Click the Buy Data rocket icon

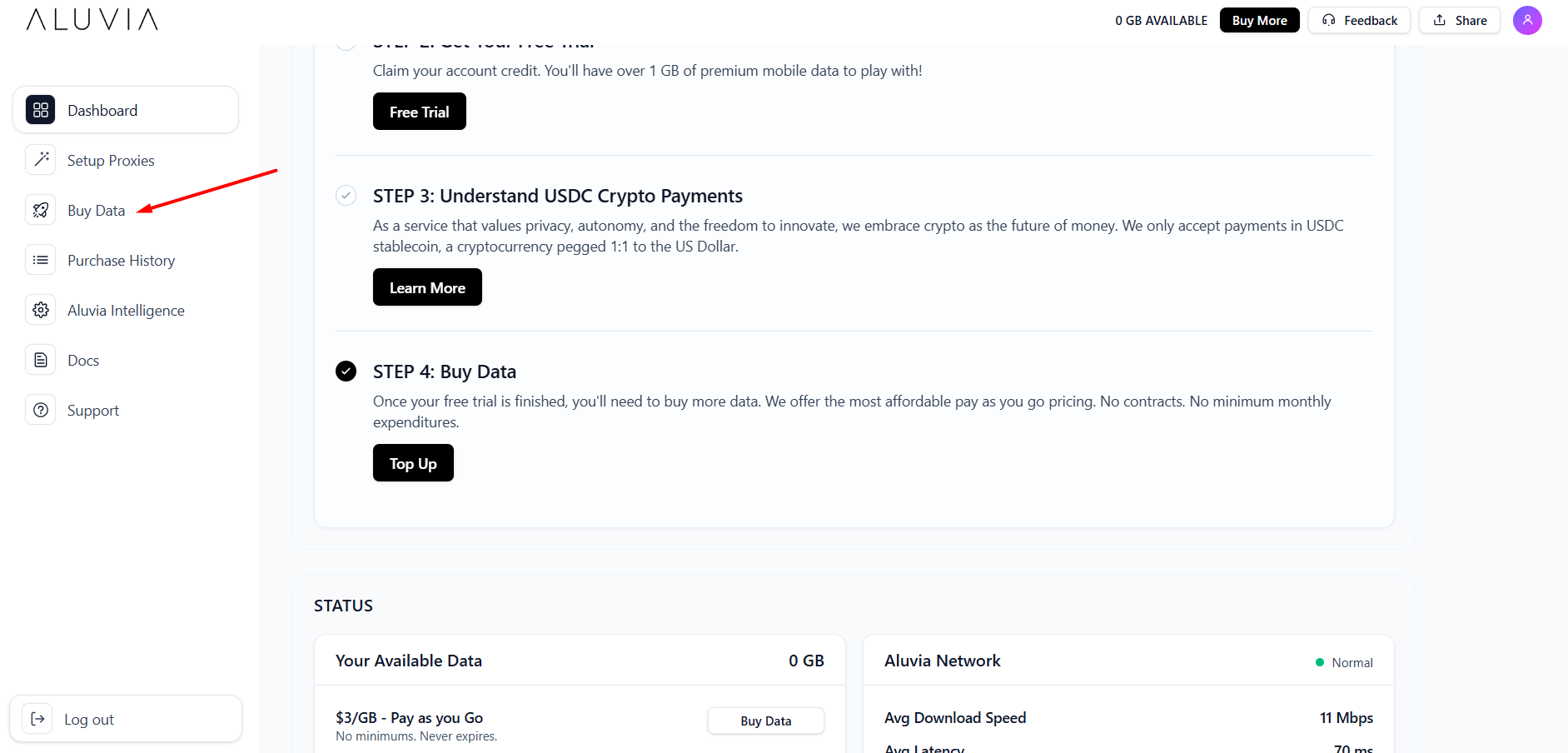40,210
